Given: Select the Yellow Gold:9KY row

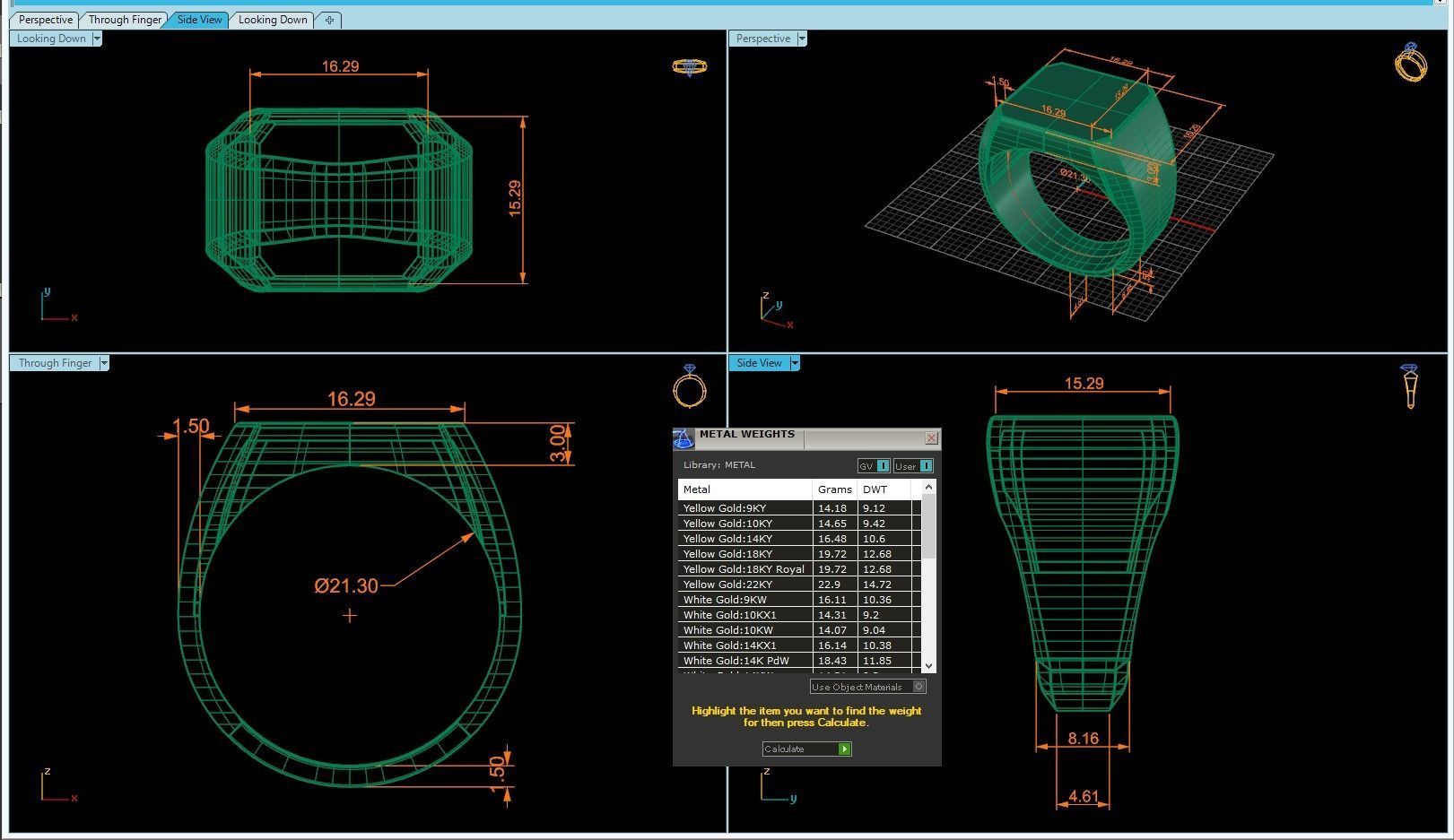Looking at the screenshot, I should pos(800,508).
